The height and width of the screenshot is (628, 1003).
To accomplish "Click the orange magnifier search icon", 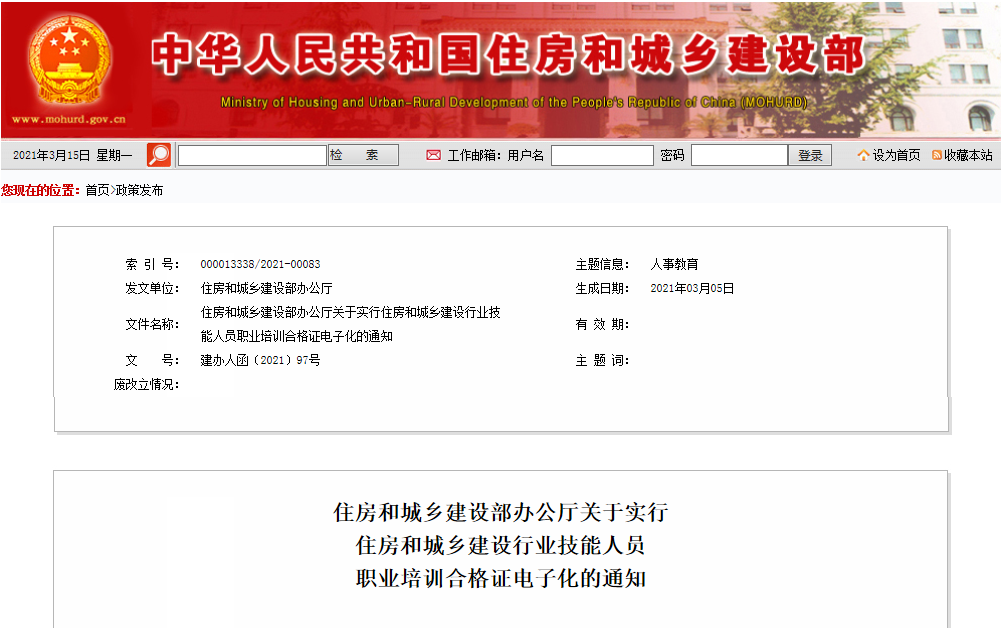I will click(x=159, y=155).
